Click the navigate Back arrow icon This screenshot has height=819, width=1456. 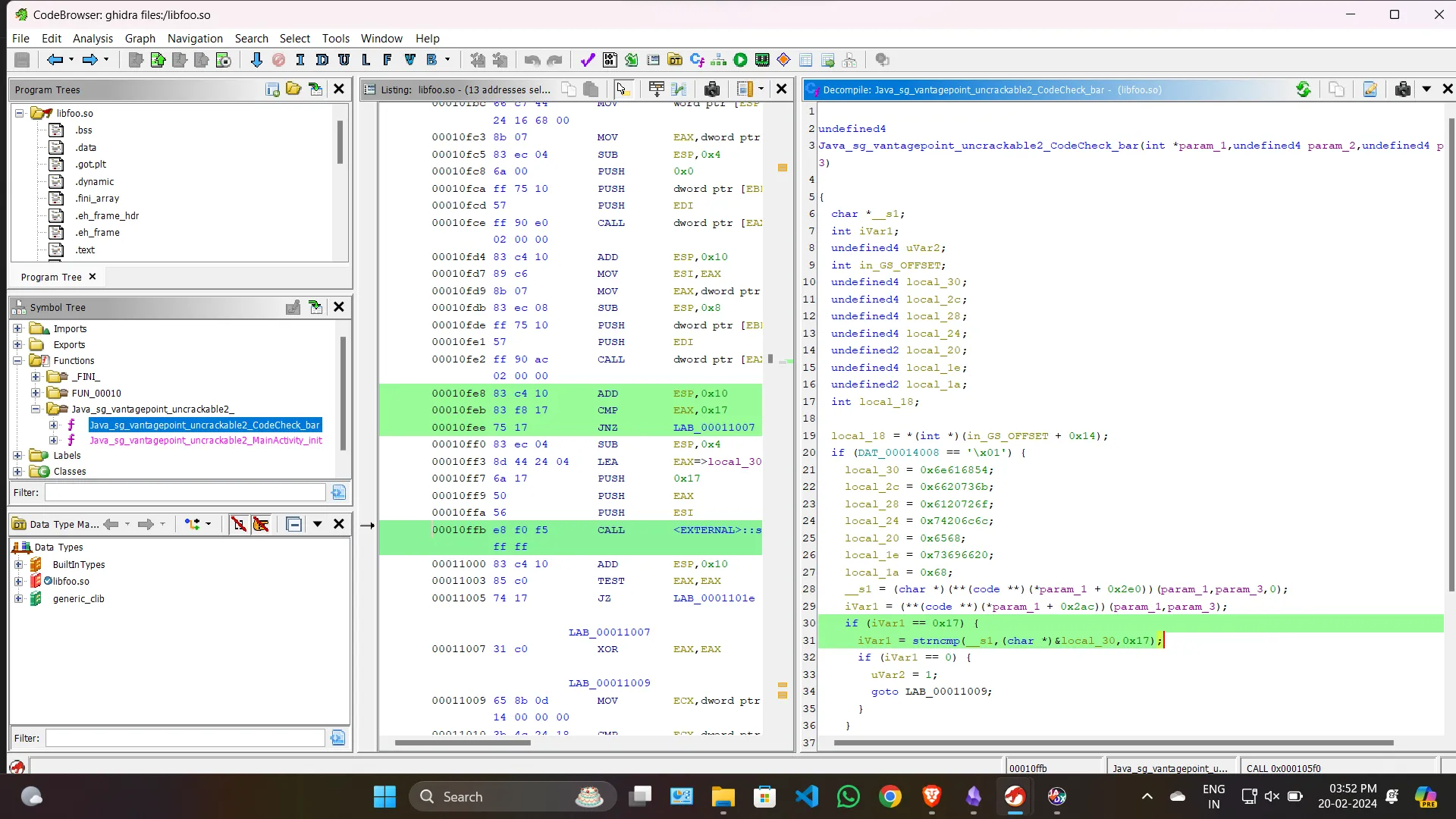click(x=54, y=60)
